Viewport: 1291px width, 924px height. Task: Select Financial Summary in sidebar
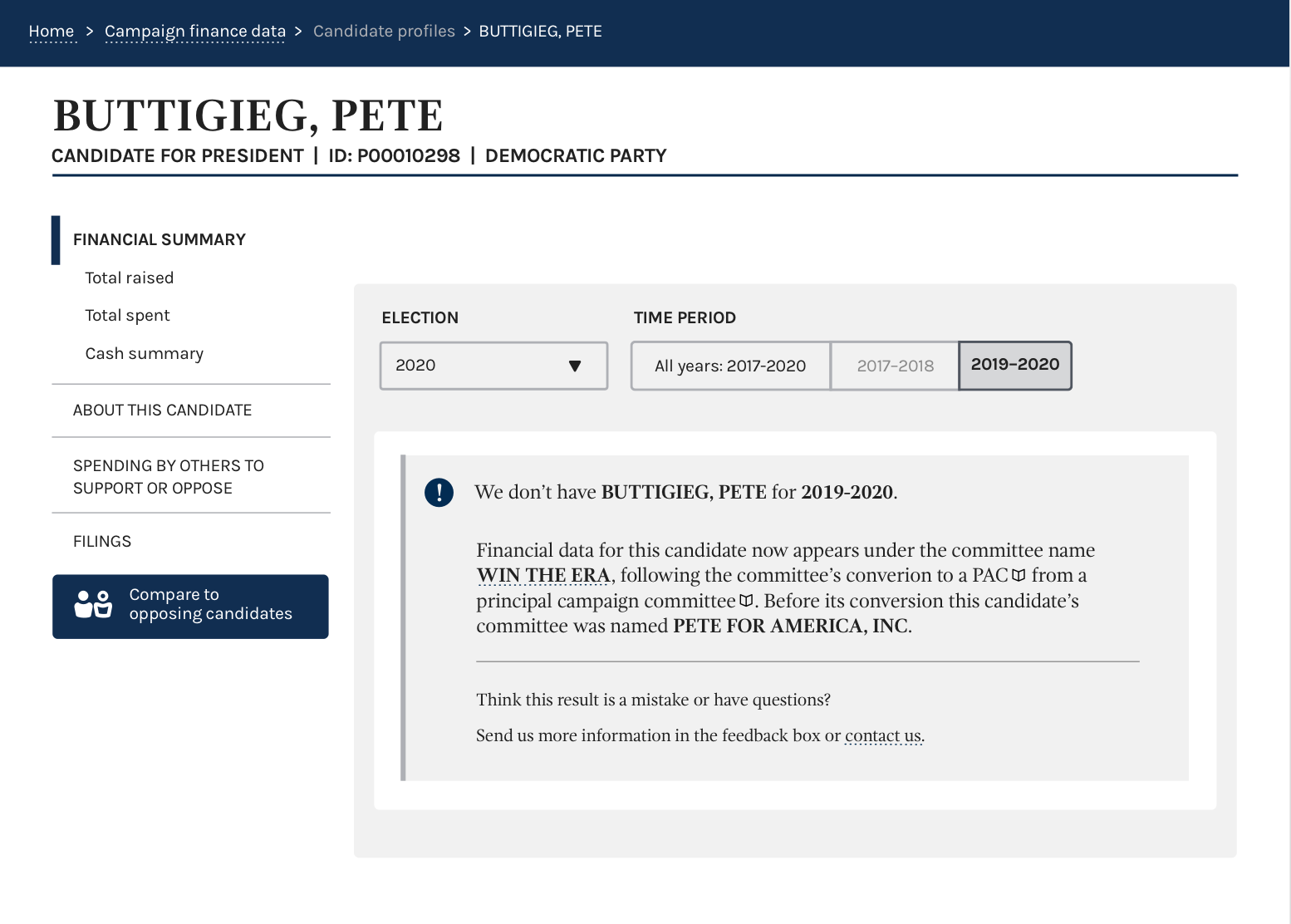point(160,239)
